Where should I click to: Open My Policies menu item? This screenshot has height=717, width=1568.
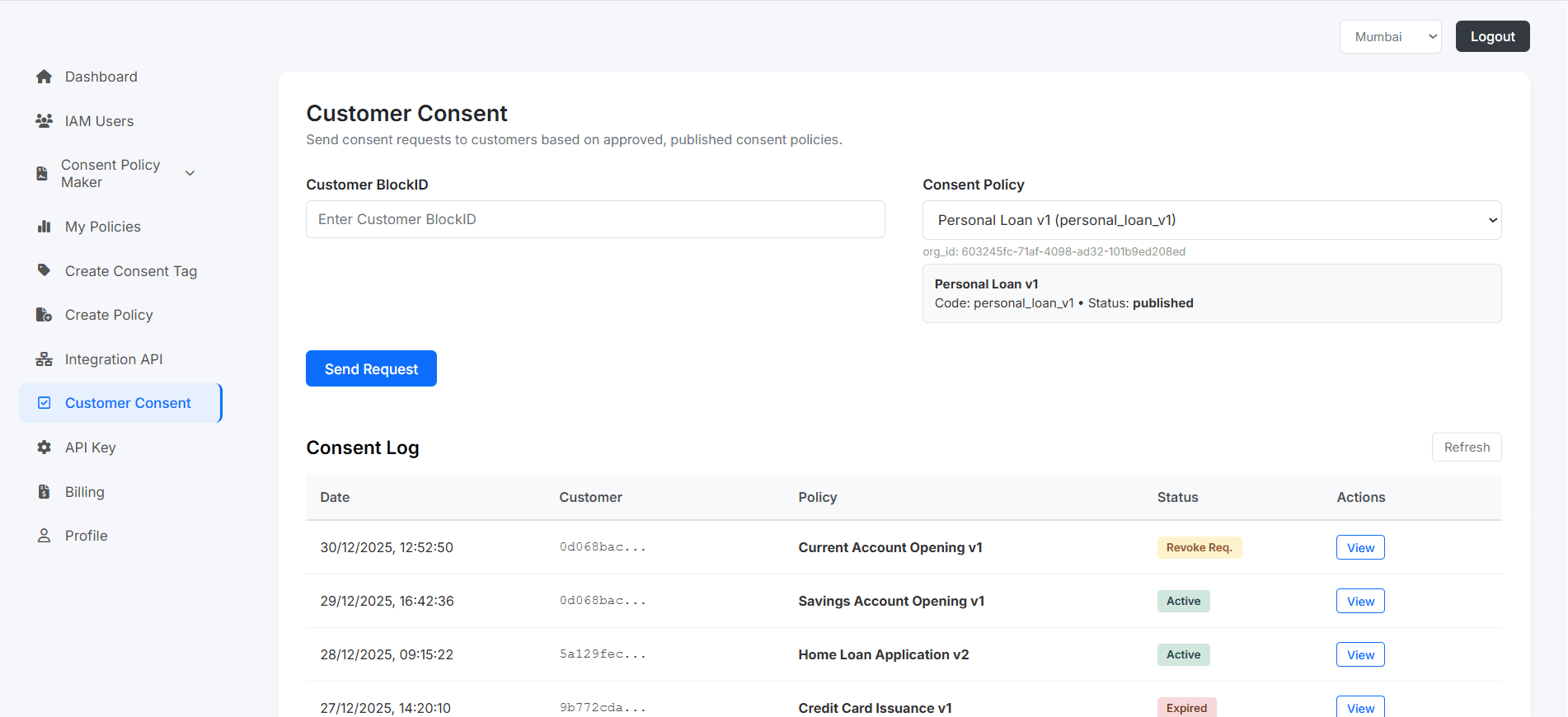103,227
